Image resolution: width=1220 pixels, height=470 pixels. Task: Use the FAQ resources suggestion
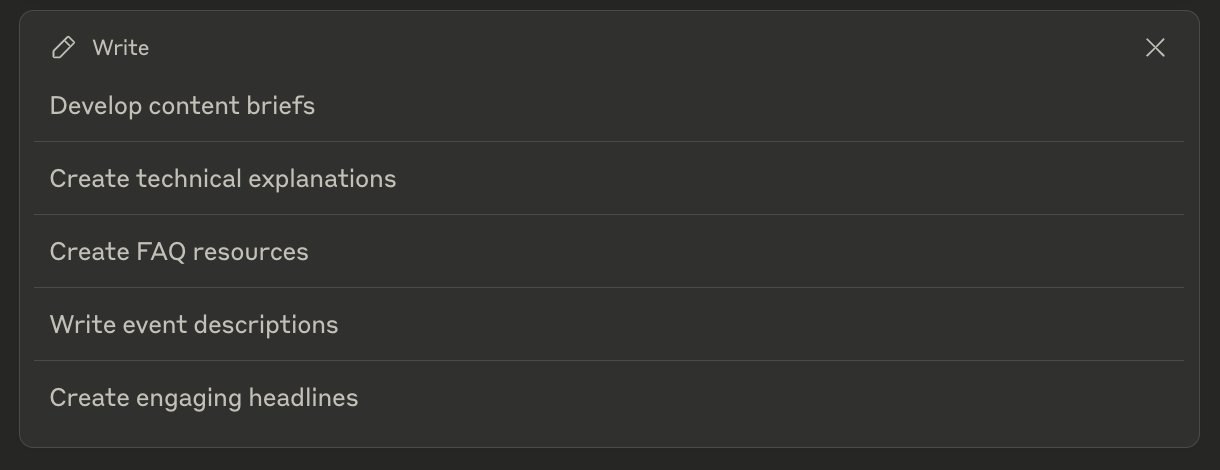(x=609, y=252)
